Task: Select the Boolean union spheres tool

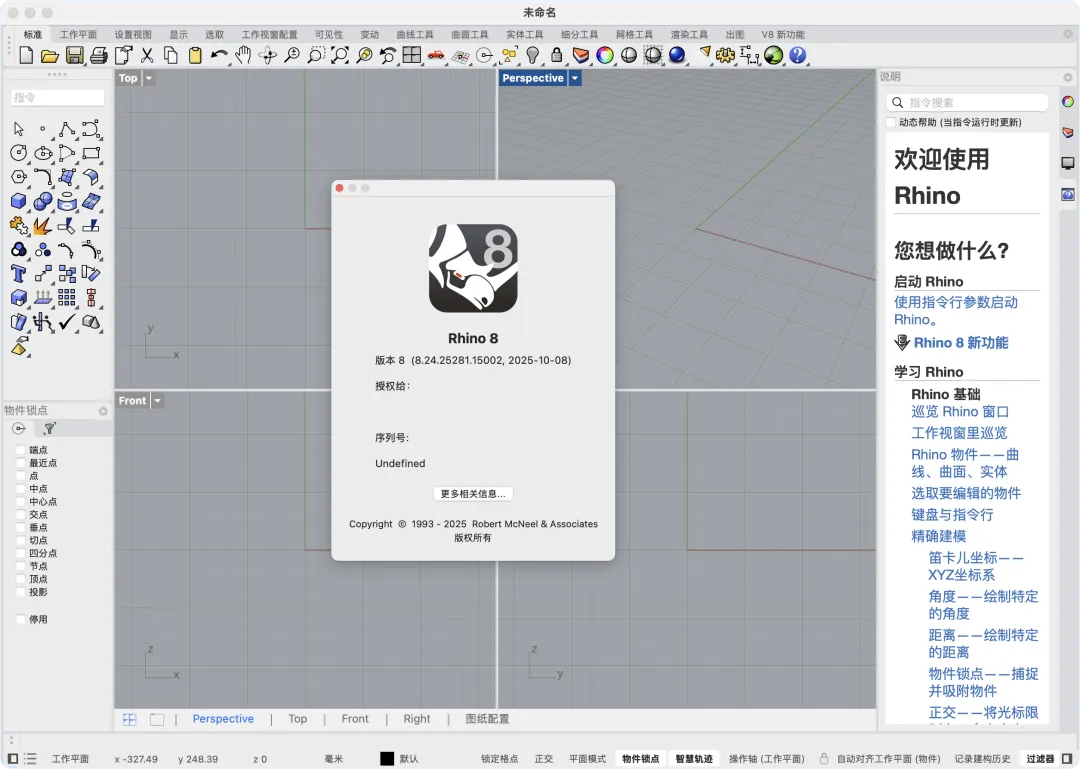Action: pos(43,201)
